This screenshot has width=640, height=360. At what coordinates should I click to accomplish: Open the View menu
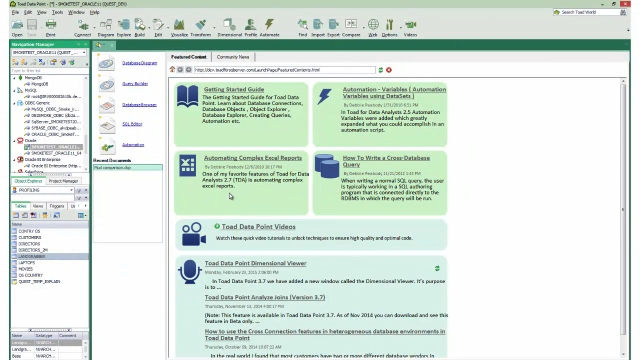42,12
